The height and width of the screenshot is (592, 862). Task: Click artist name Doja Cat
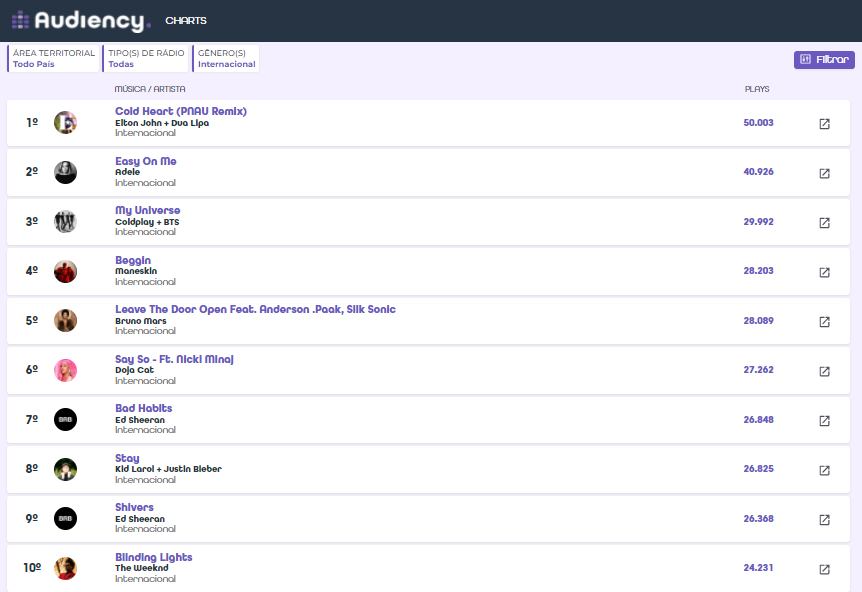coord(134,370)
